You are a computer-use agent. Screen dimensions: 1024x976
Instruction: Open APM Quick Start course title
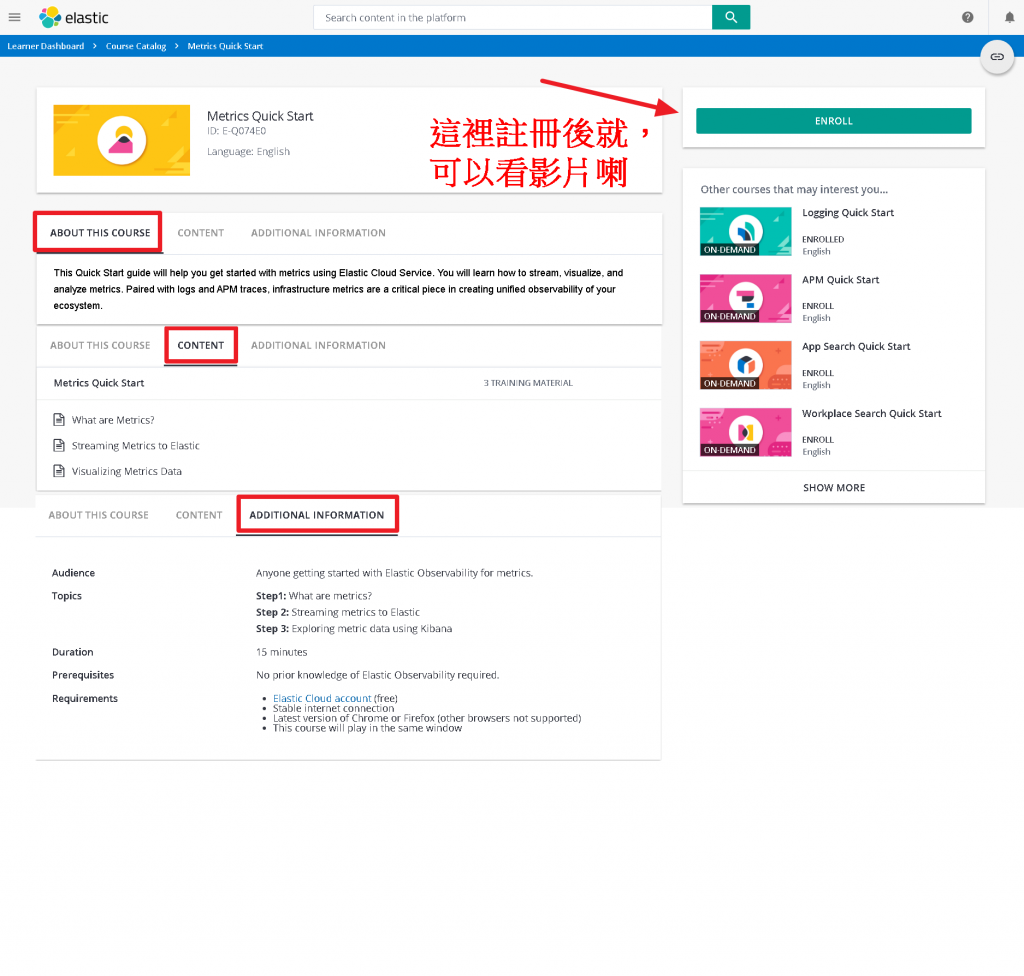(x=840, y=280)
